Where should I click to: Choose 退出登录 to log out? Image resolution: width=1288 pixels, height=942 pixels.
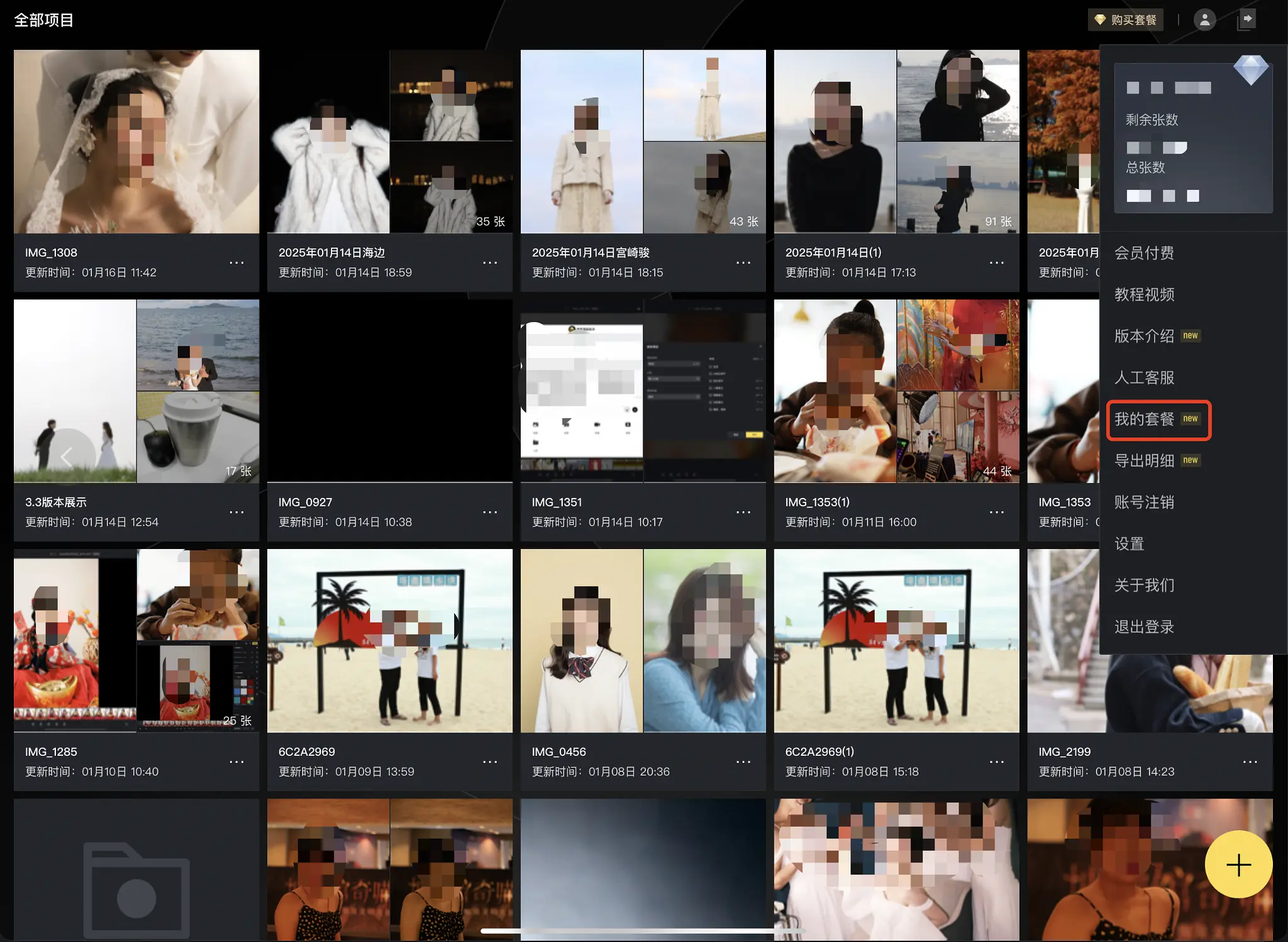click(1144, 626)
